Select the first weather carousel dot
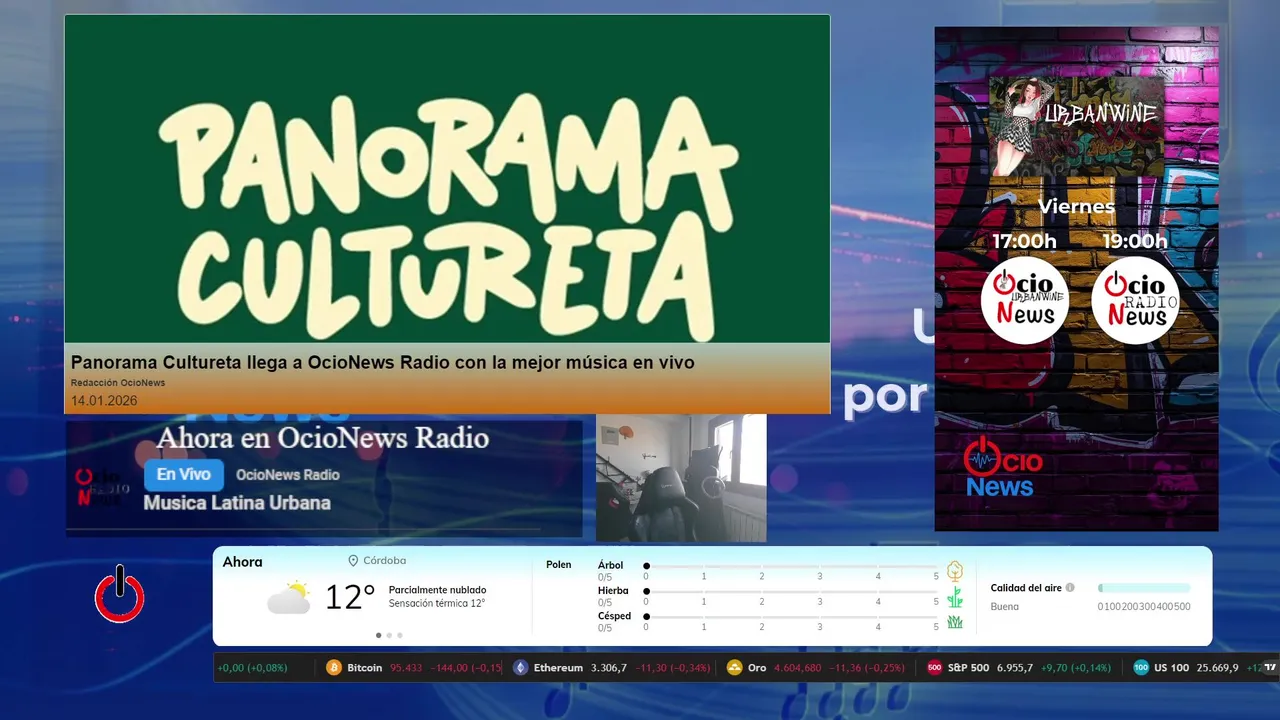This screenshot has width=1280, height=720. (378, 635)
